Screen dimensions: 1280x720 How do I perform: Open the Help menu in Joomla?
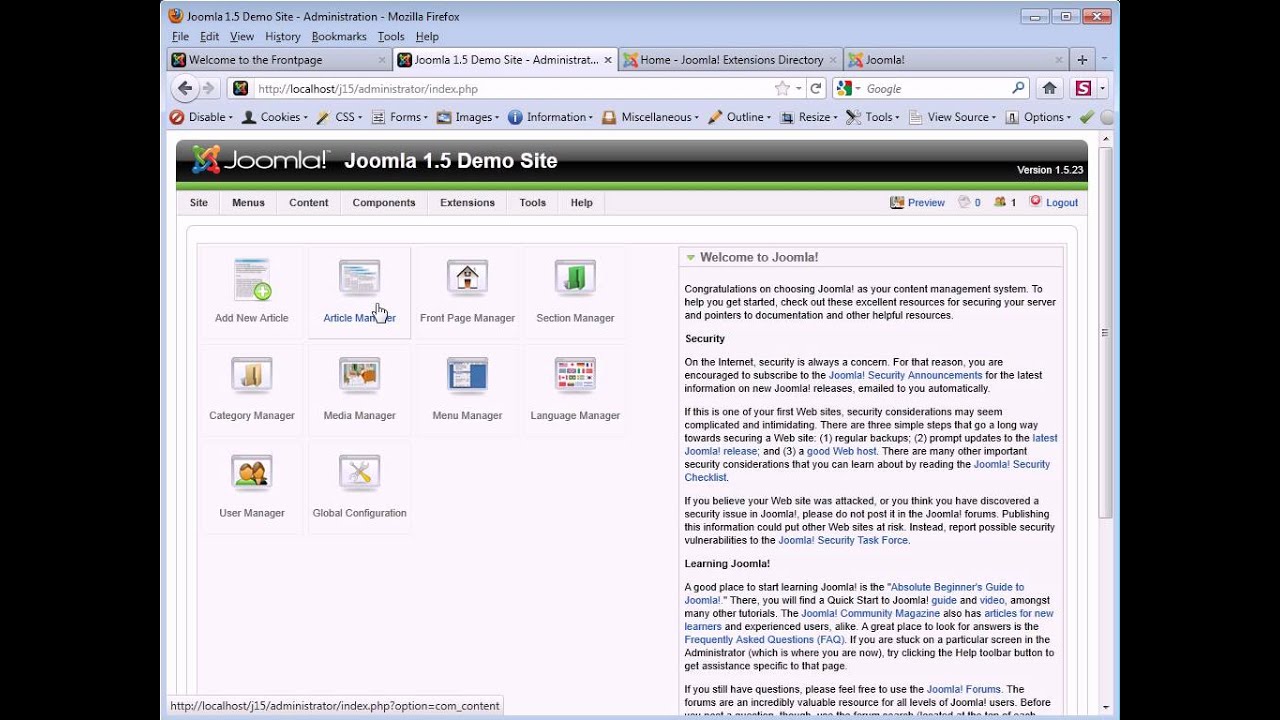(x=581, y=202)
